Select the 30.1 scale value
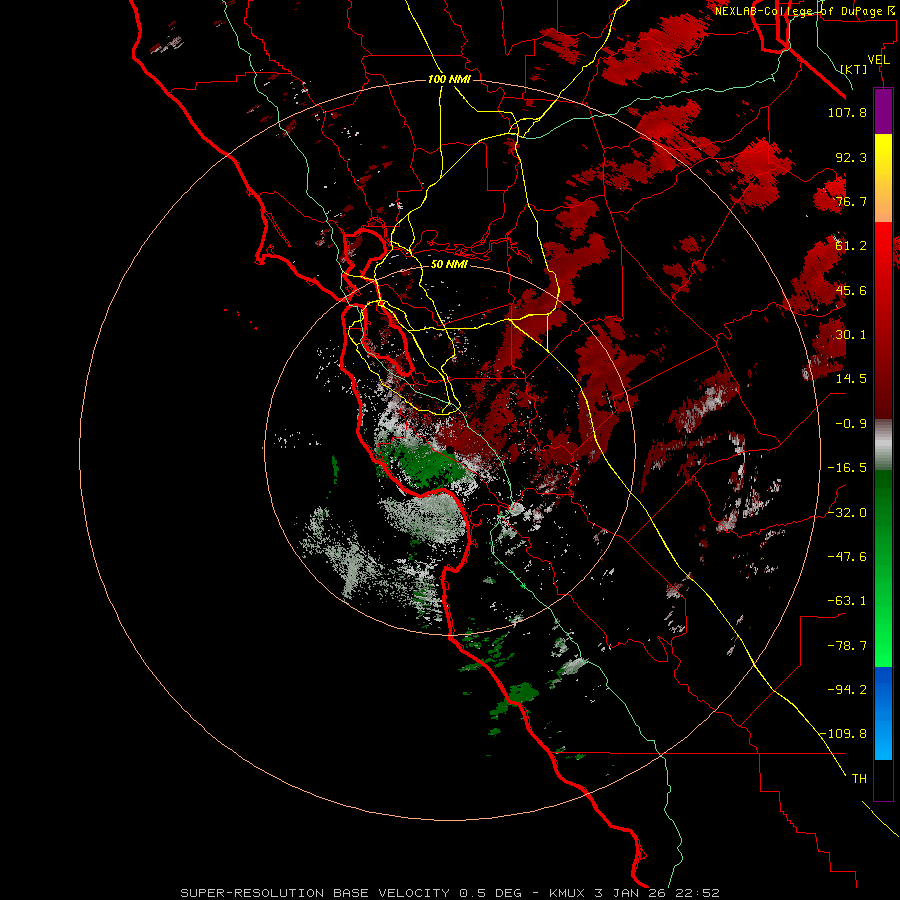This screenshot has height=900, width=900. pyautogui.click(x=851, y=335)
